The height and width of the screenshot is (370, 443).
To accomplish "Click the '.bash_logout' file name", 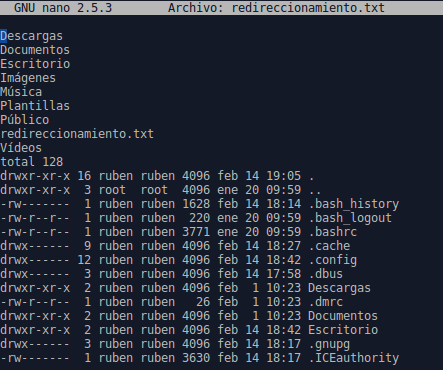I will [350, 218].
